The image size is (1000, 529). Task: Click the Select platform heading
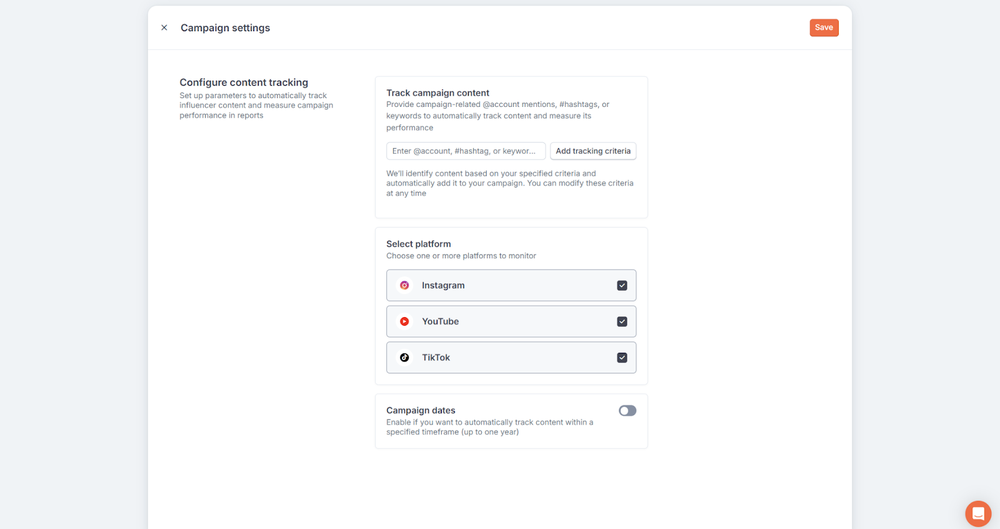(418, 244)
